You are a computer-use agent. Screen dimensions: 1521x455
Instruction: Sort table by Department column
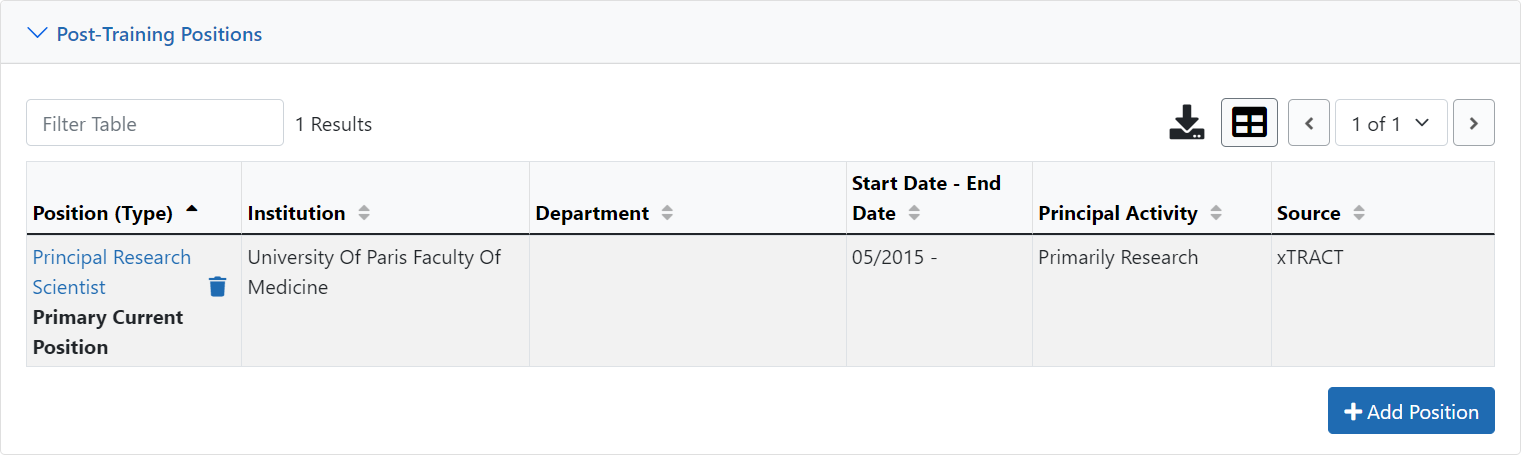pyautogui.click(x=667, y=213)
